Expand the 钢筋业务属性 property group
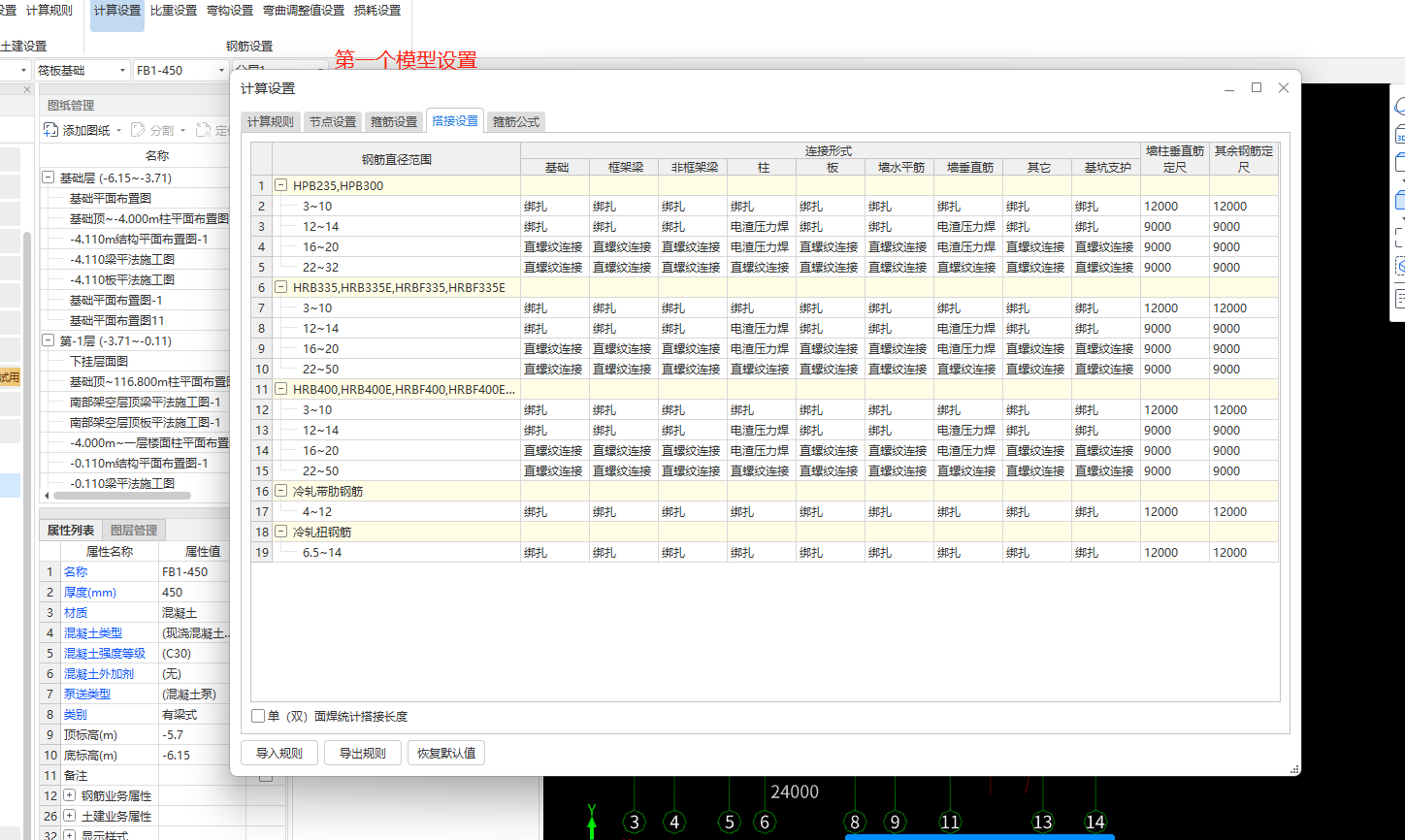Screen dimensions: 1405x840 pos(69,795)
